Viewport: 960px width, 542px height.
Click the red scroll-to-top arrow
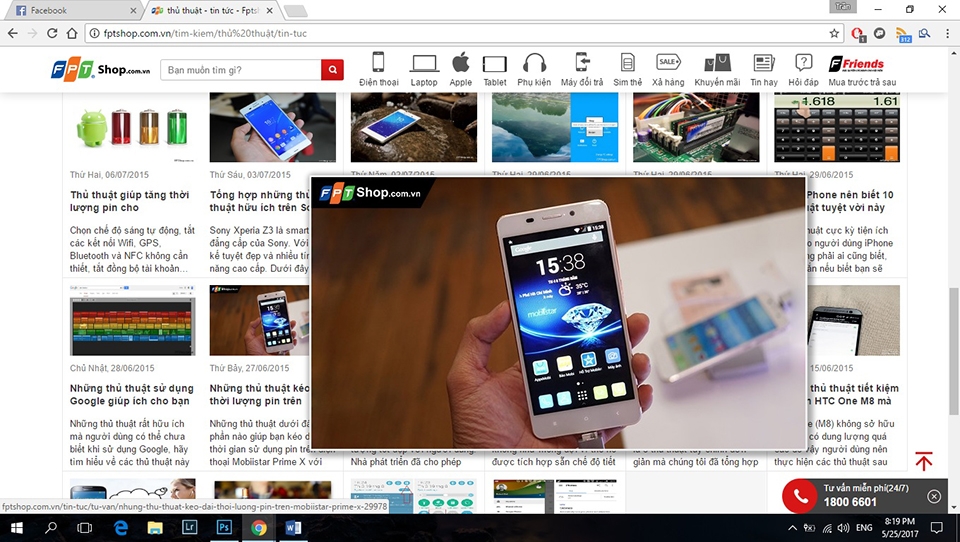click(x=924, y=461)
